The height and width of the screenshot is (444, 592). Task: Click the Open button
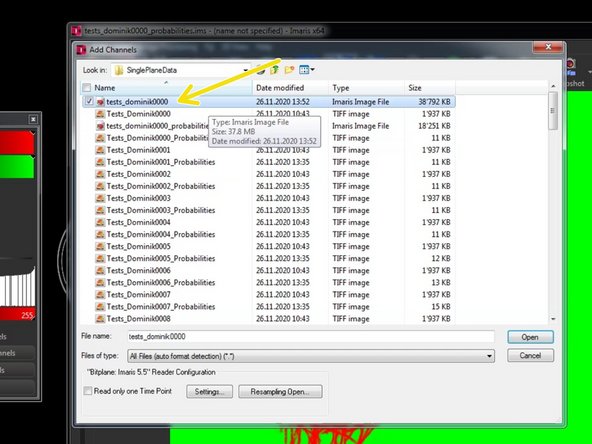pos(530,337)
